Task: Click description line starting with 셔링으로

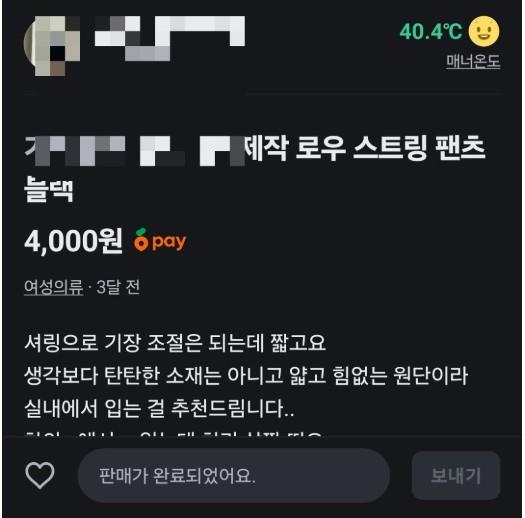Action: click(x=175, y=343)
